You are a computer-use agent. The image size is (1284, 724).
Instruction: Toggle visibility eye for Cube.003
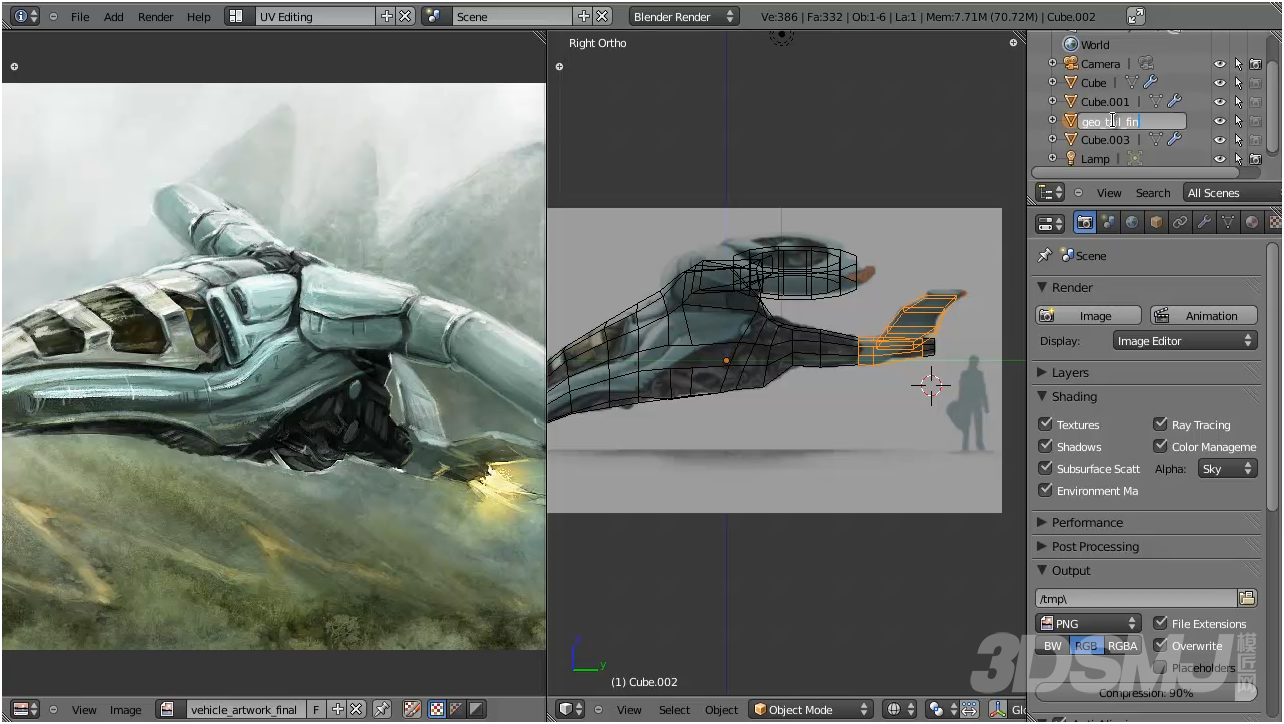pyautogui.click(x=1219, y=139)
